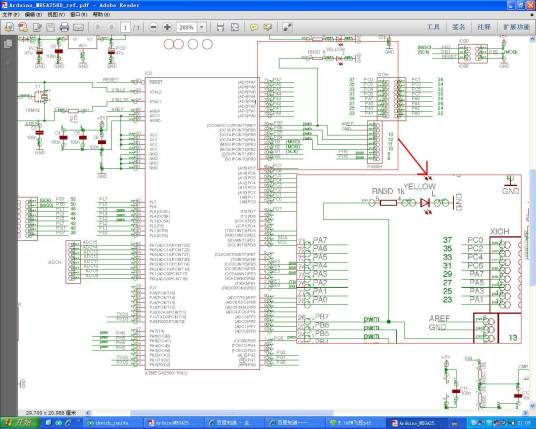Viewport: 536px width, 429px height.
Task: Open the 工具 tools pane
Action: pos(433,27)
